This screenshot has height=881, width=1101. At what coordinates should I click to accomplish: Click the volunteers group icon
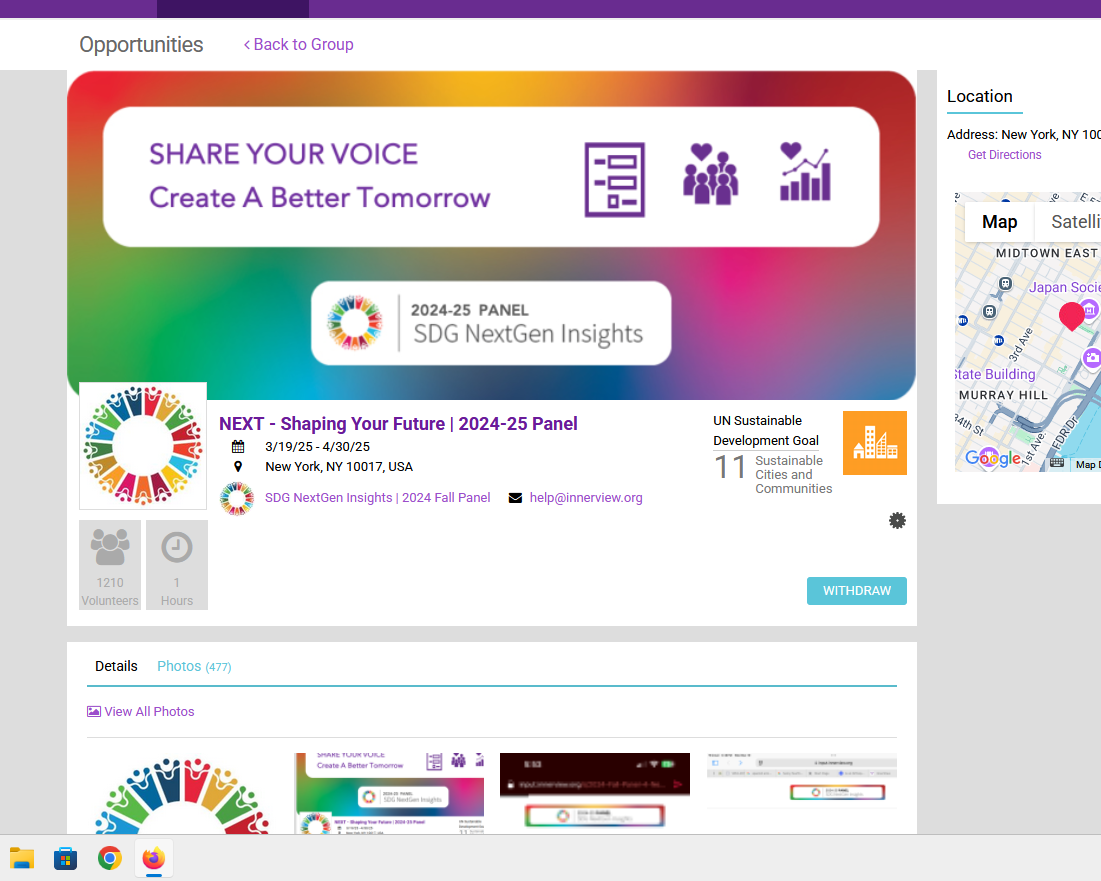pos(110,548)
